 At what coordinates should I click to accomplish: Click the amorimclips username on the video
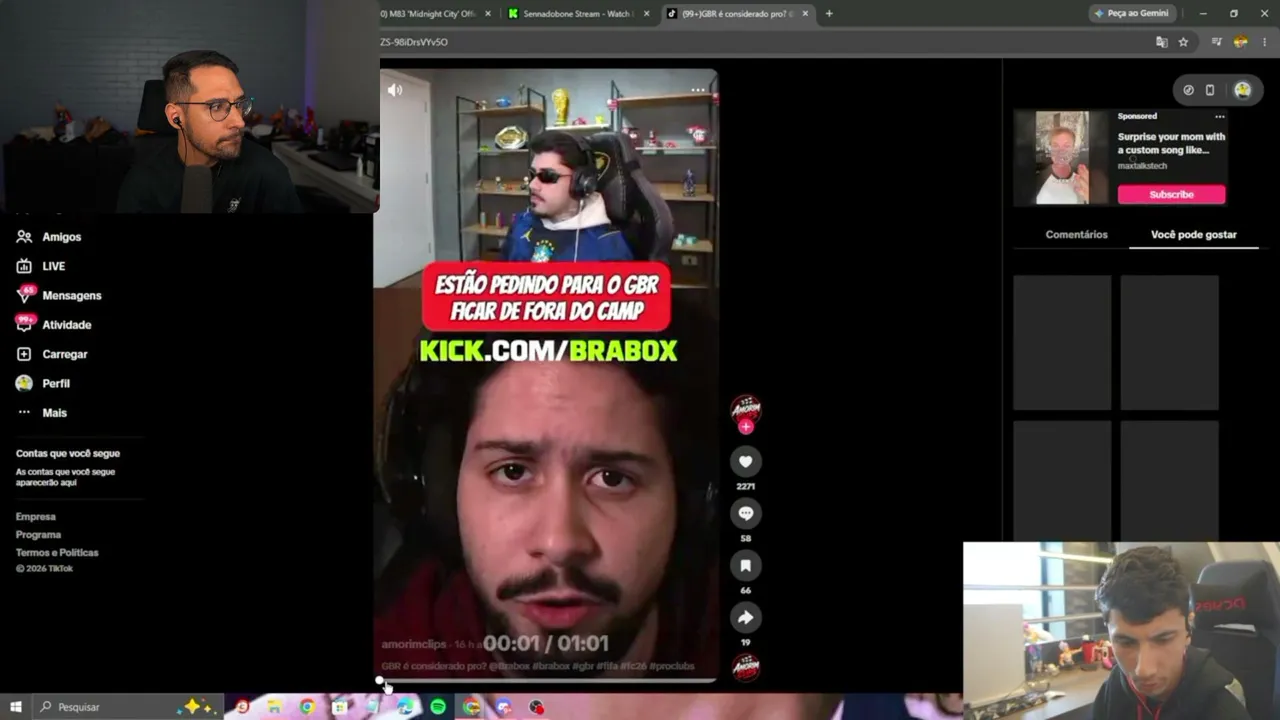coord(414,645)
